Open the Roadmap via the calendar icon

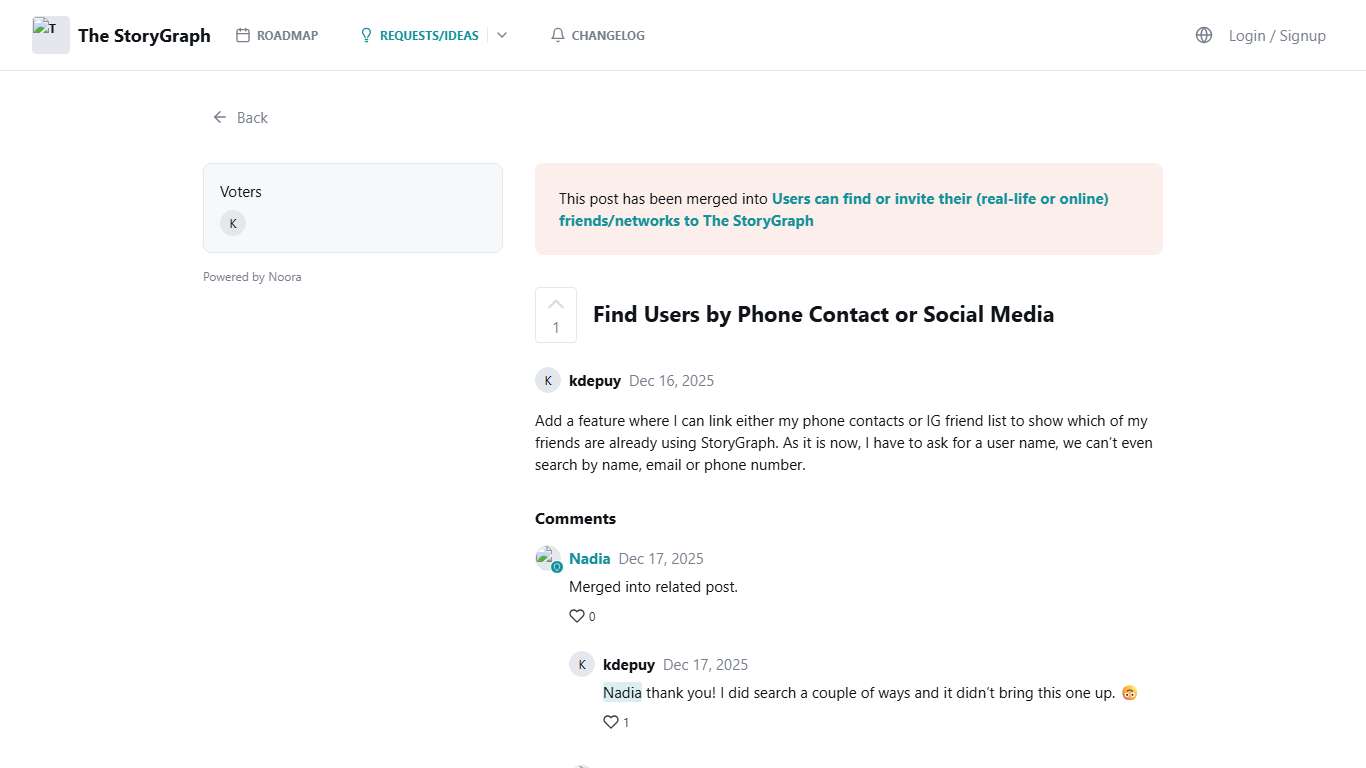(x=241, y=34)
